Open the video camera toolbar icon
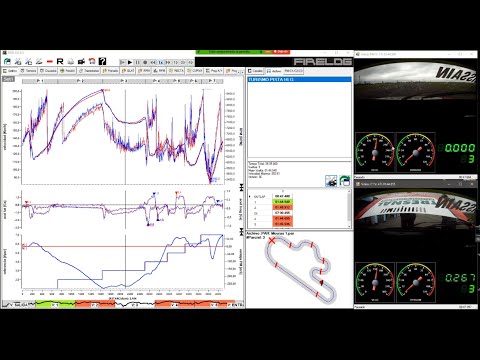The image size is (480, 360). click(81, 61)
